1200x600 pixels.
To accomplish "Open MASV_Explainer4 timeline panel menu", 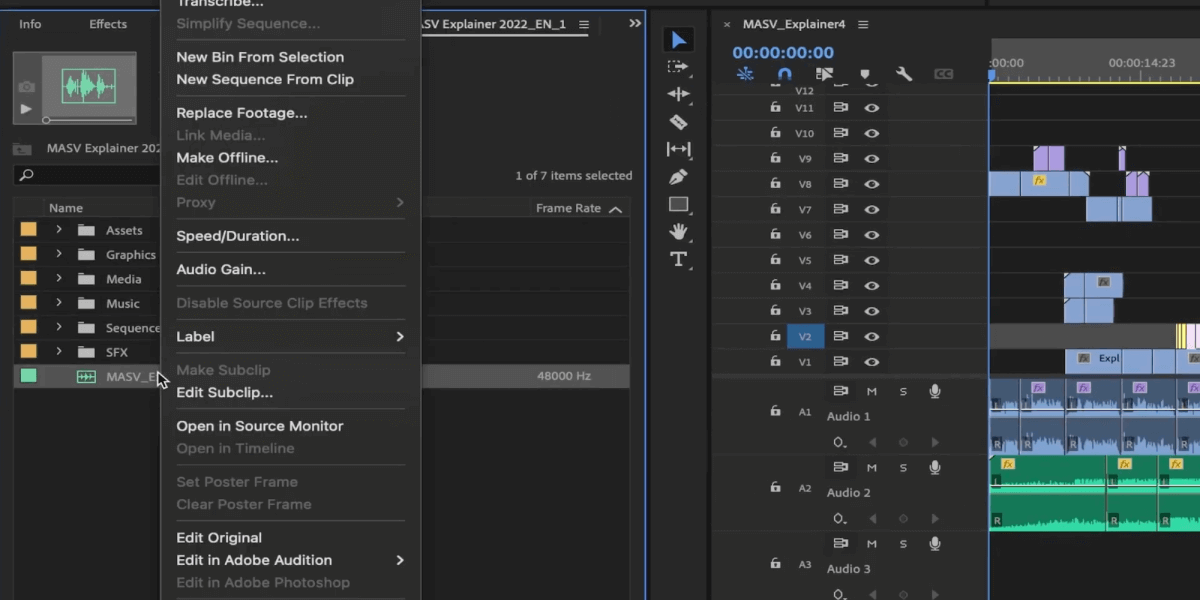I will (x=863, y=24).
